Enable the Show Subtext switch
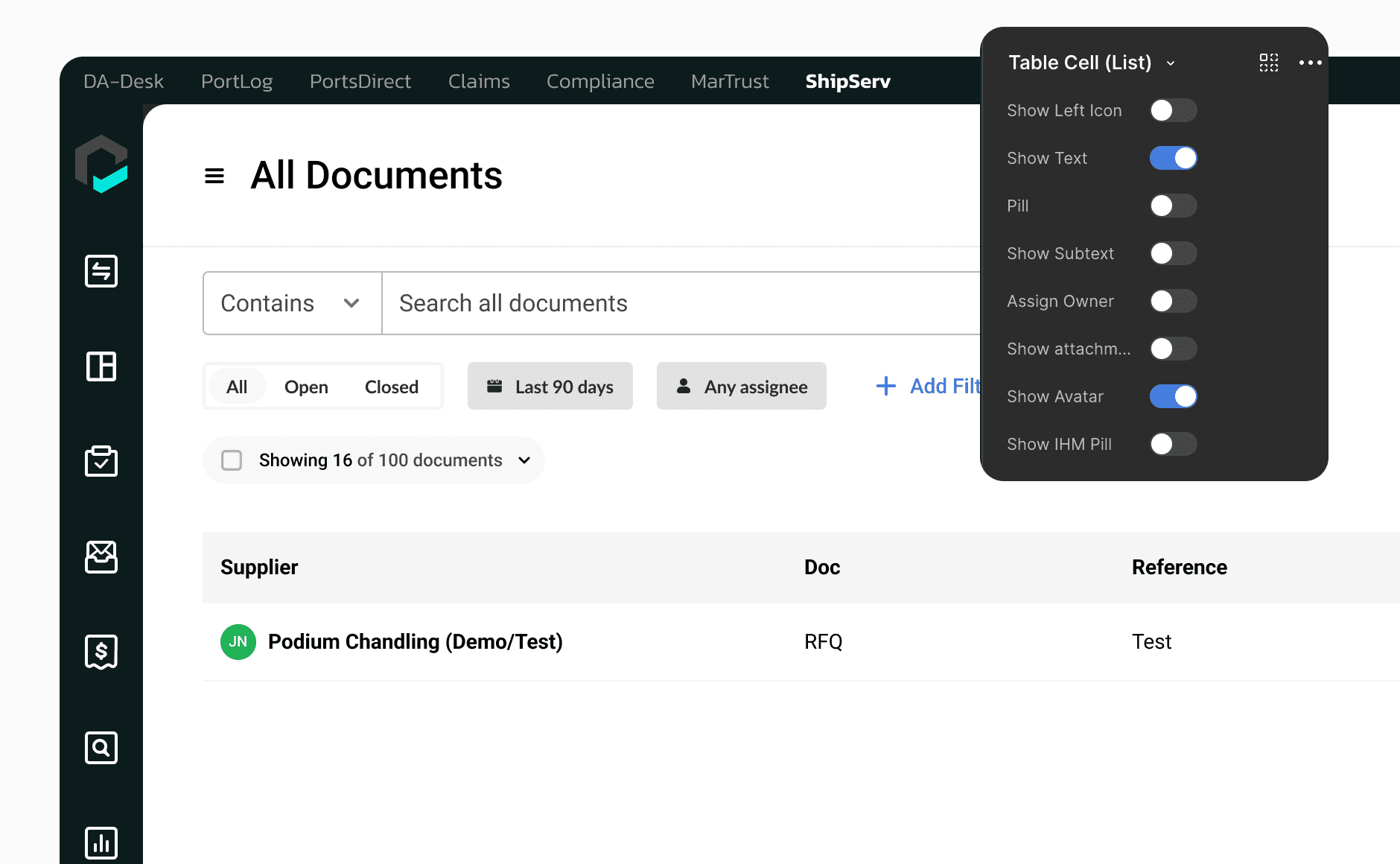The height and width of the screenshot is (864, 1400). (x=1174, y=253)
